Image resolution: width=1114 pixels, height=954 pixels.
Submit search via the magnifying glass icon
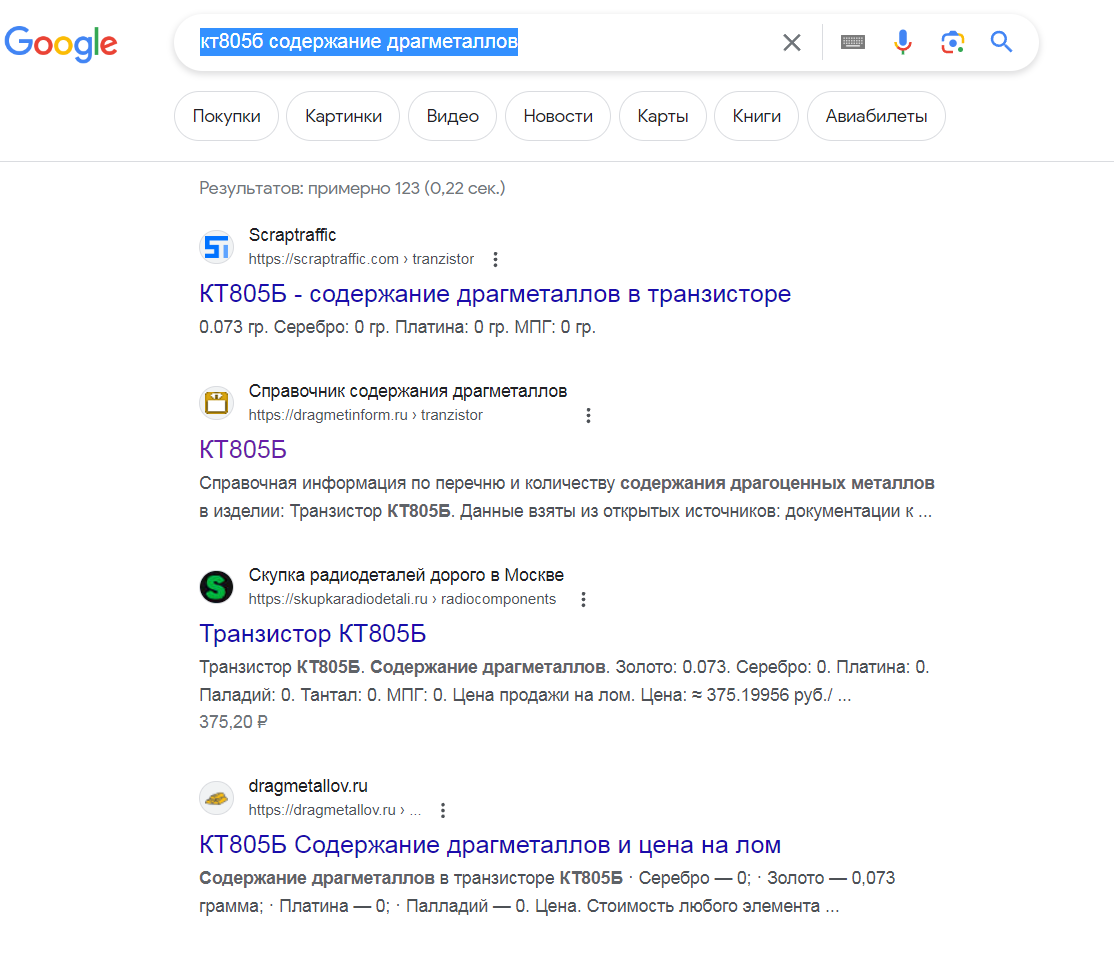point(1001,42)
